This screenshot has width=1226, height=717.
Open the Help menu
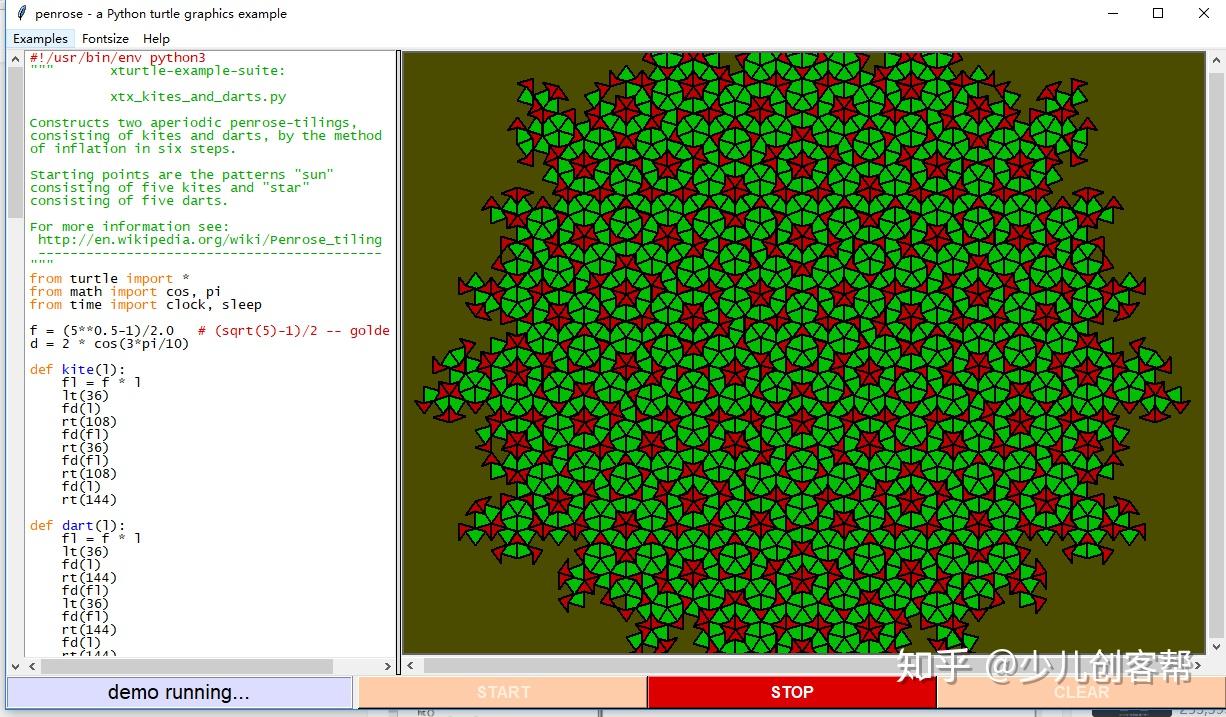156,38
